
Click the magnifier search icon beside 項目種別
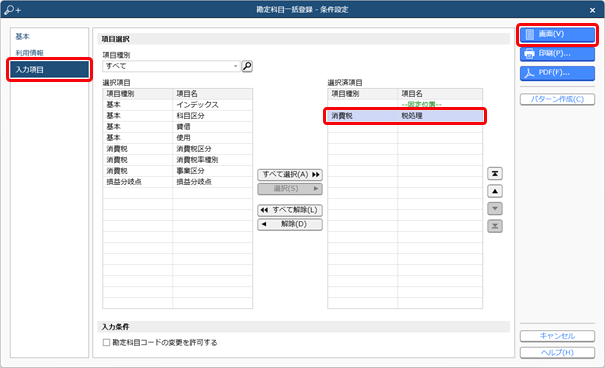pos(247,66)
